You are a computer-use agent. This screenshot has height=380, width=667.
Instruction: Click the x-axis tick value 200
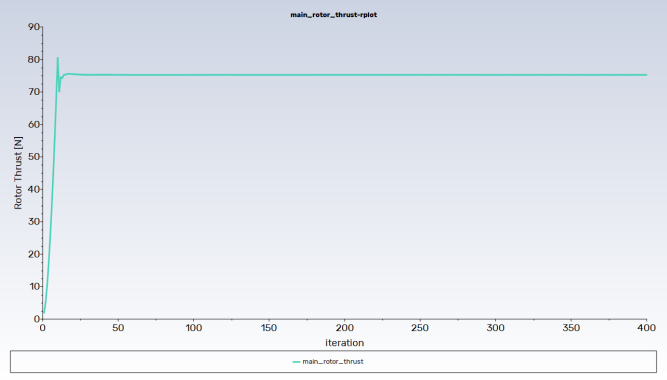[x=345, y=328]
